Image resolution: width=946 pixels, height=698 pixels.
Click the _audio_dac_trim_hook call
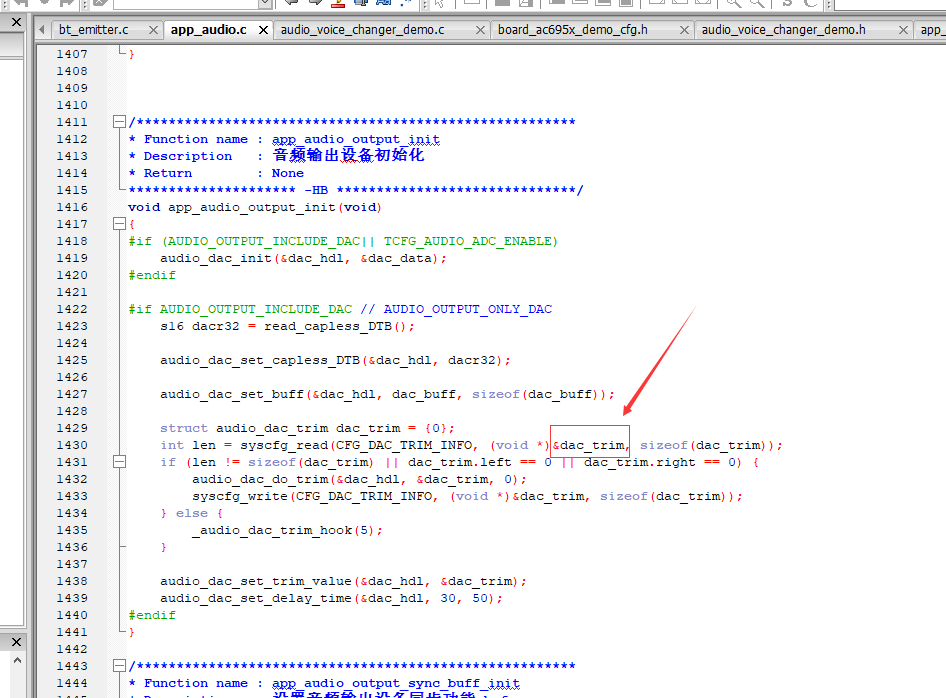[x=272, y=530]
